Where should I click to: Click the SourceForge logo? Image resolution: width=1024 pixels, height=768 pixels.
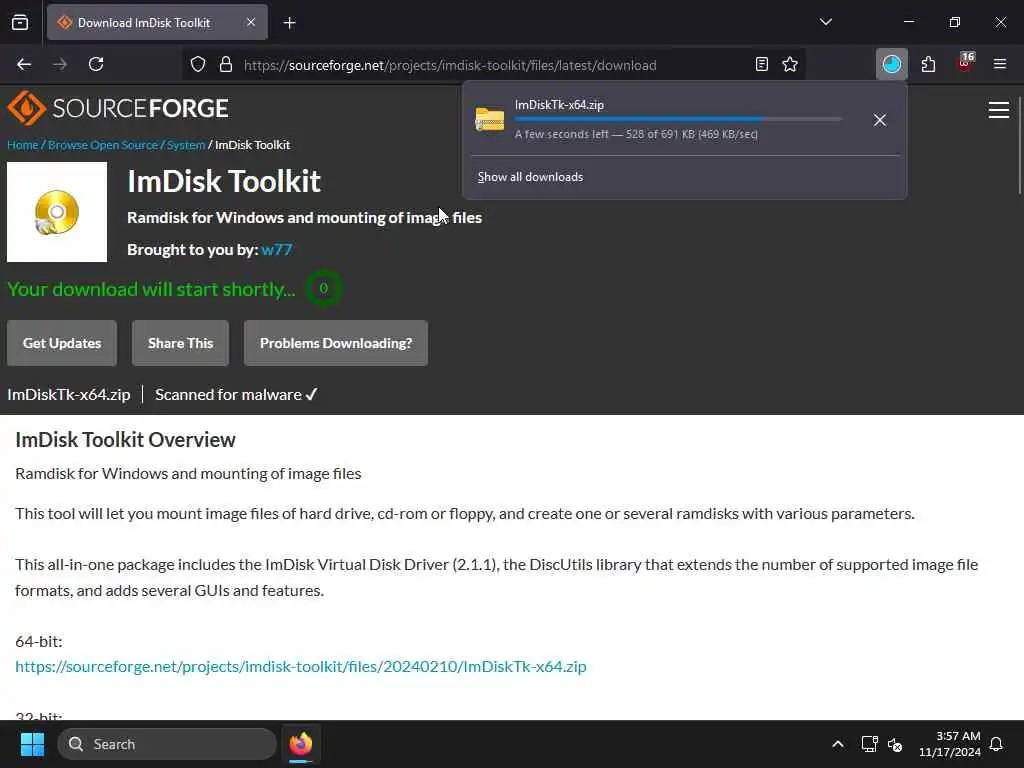point(118,108)
